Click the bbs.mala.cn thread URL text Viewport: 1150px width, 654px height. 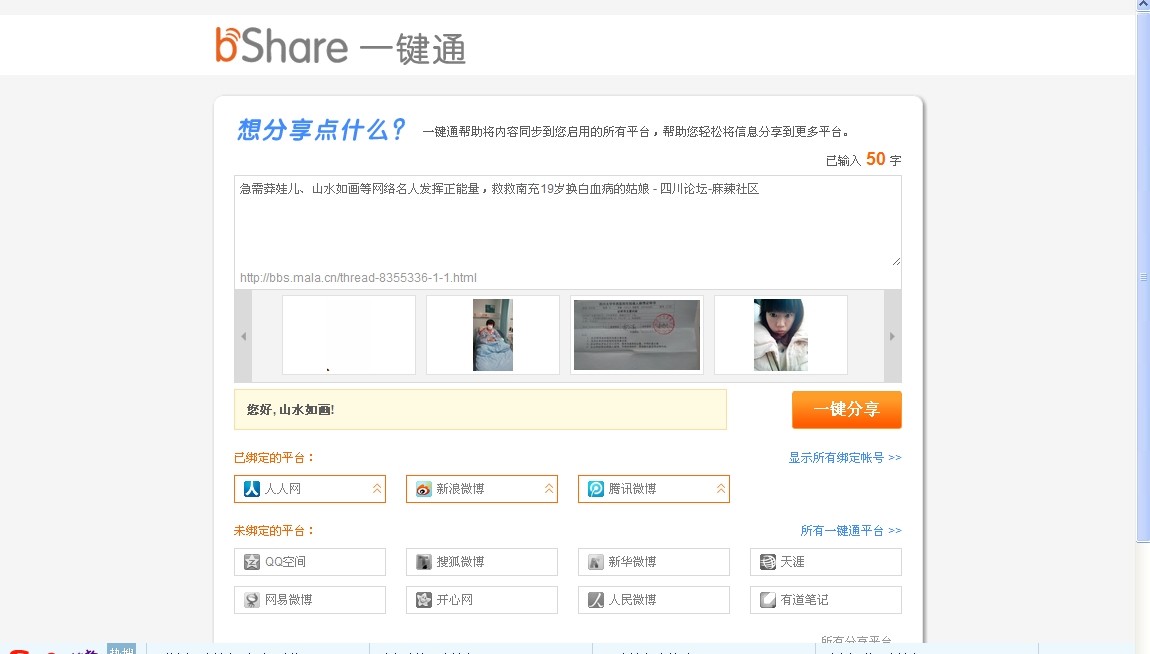point(359,278)
